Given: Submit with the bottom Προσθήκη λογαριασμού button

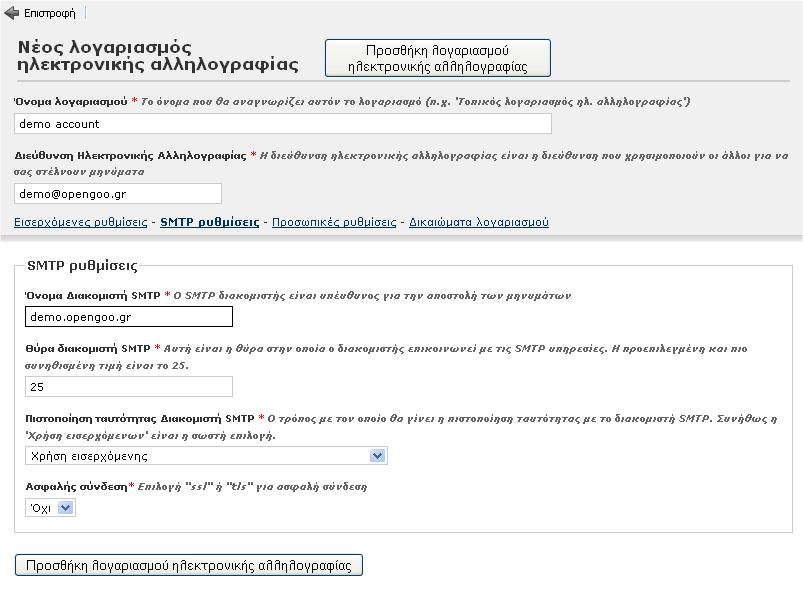Looking at the screenshot, I should pos(189,565).
